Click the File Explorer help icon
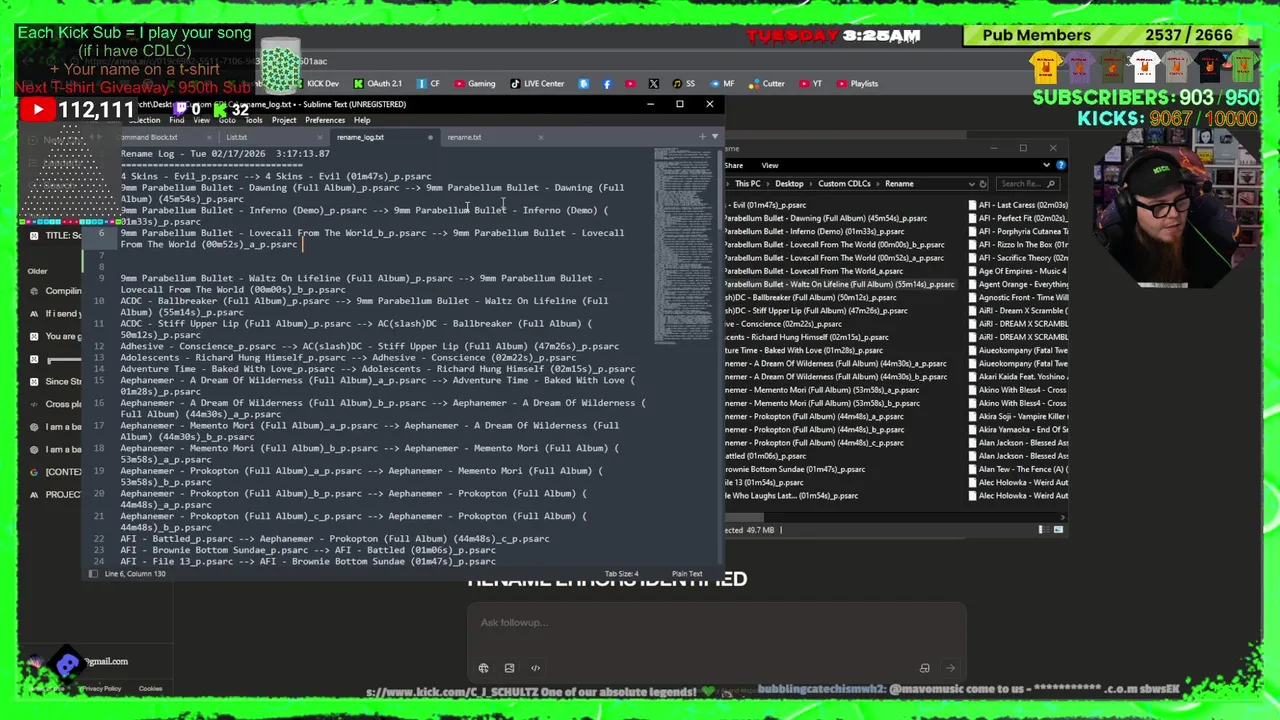Viewport: 1280px width, 720px height. 1061,165
